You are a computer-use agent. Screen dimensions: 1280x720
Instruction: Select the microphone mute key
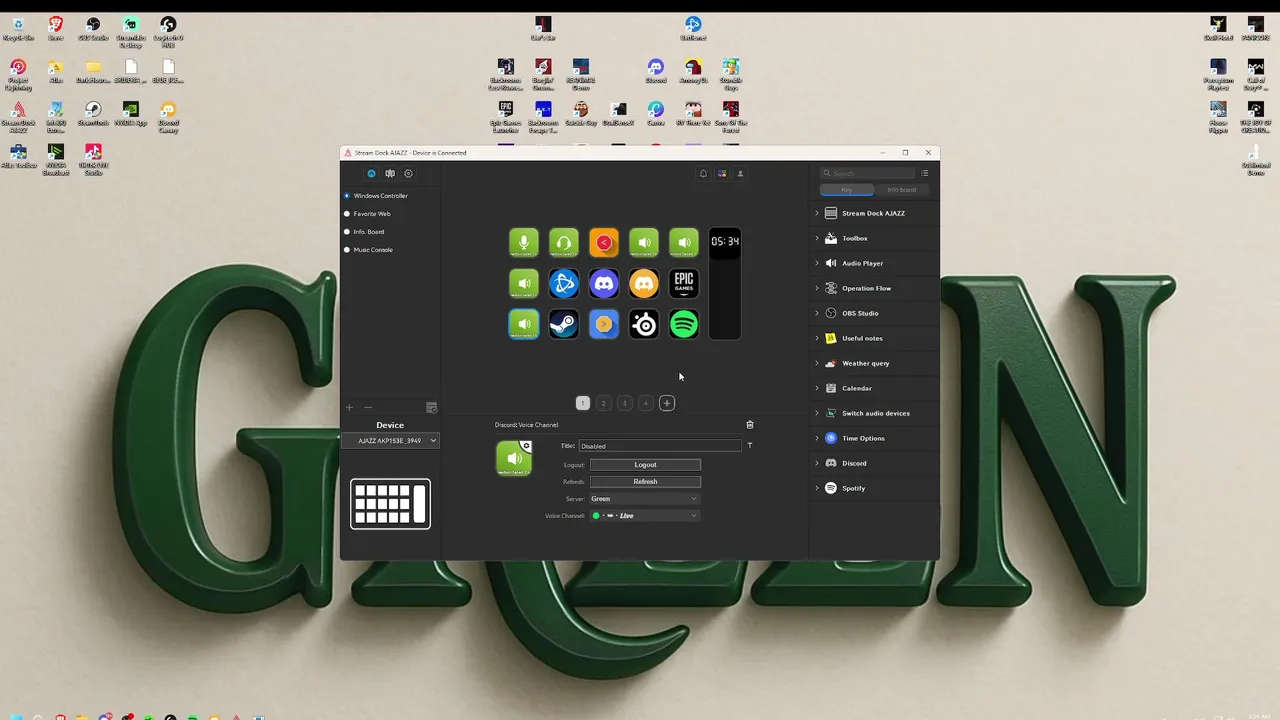(524, 242)
